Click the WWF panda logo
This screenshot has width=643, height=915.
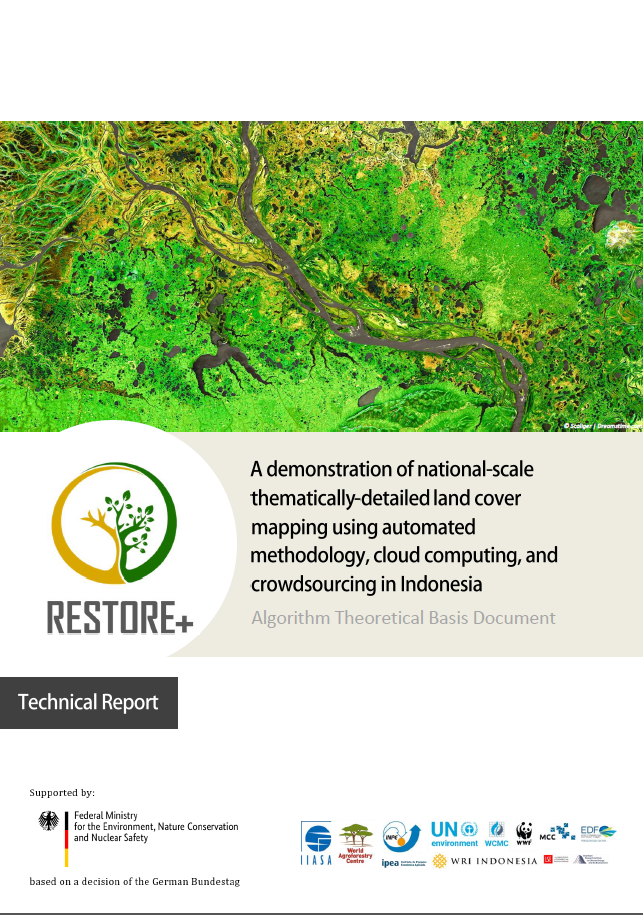524,833
